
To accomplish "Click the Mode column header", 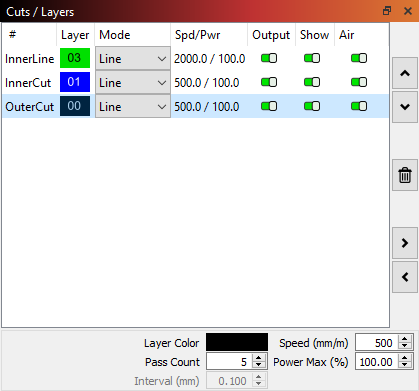I will (133, 35).
